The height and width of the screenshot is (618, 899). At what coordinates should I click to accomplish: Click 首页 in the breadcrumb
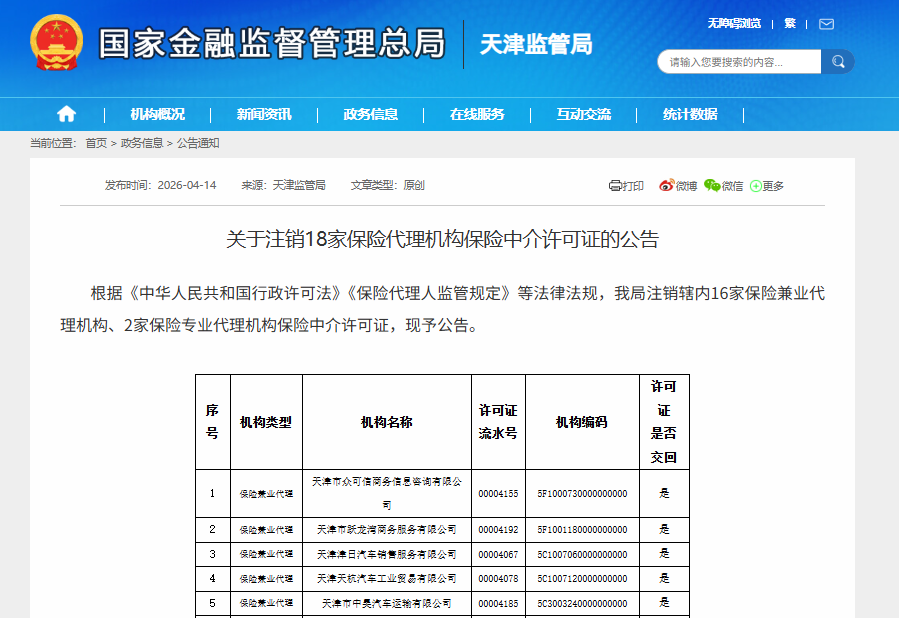click(96, 143)
